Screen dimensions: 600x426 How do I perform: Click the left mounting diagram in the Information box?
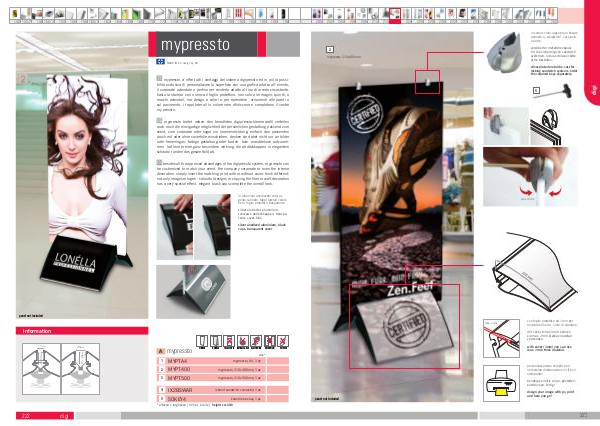pyautogui.click(x=41, y=369)
